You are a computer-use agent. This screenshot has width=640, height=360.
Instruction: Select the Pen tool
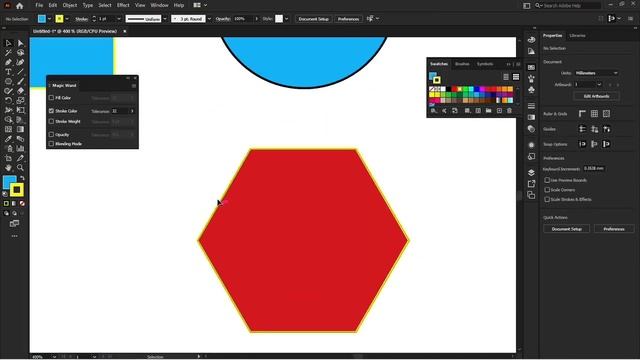tap(8, 62)
